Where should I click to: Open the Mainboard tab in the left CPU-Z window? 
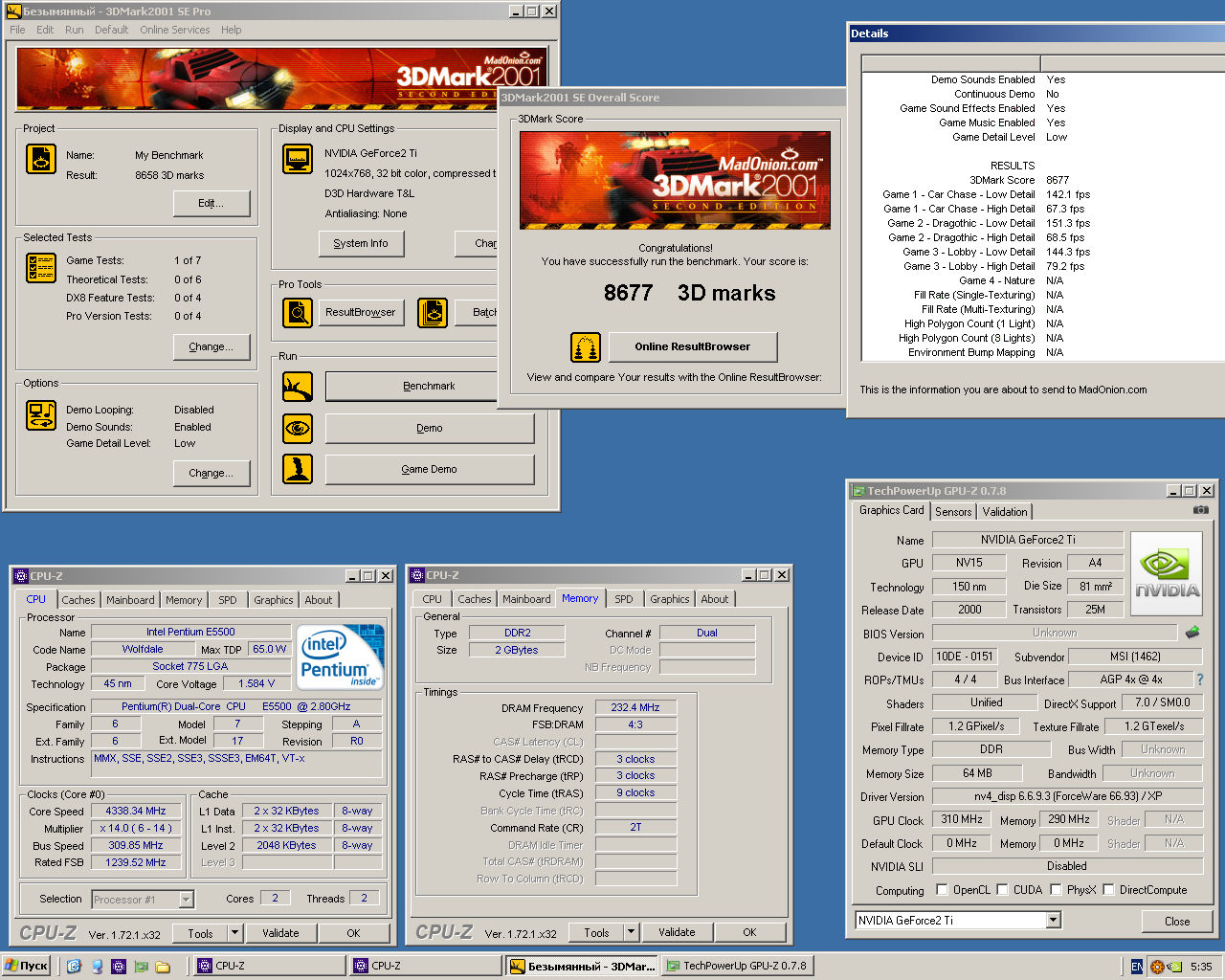130,600
